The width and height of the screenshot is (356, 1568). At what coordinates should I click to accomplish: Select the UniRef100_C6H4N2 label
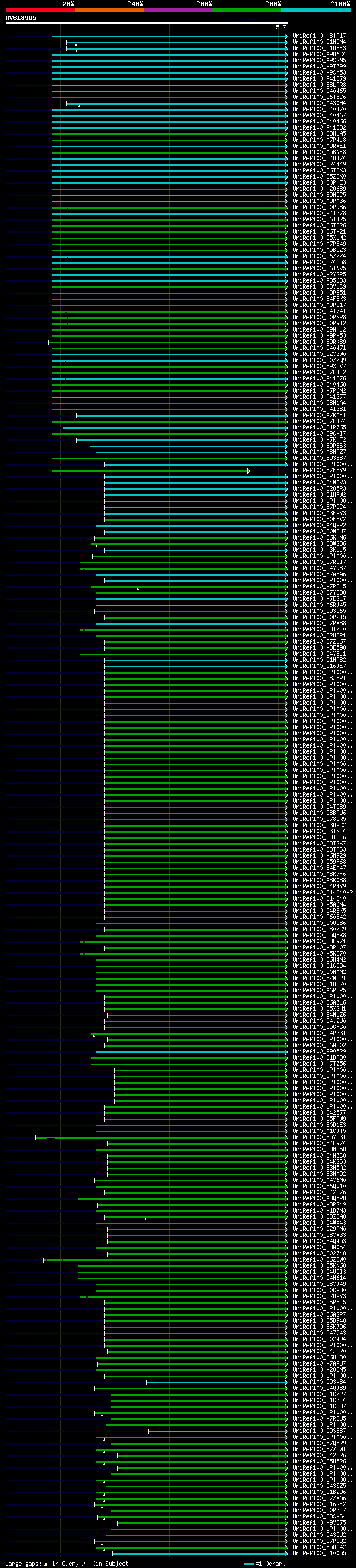[x=319, y=960]
